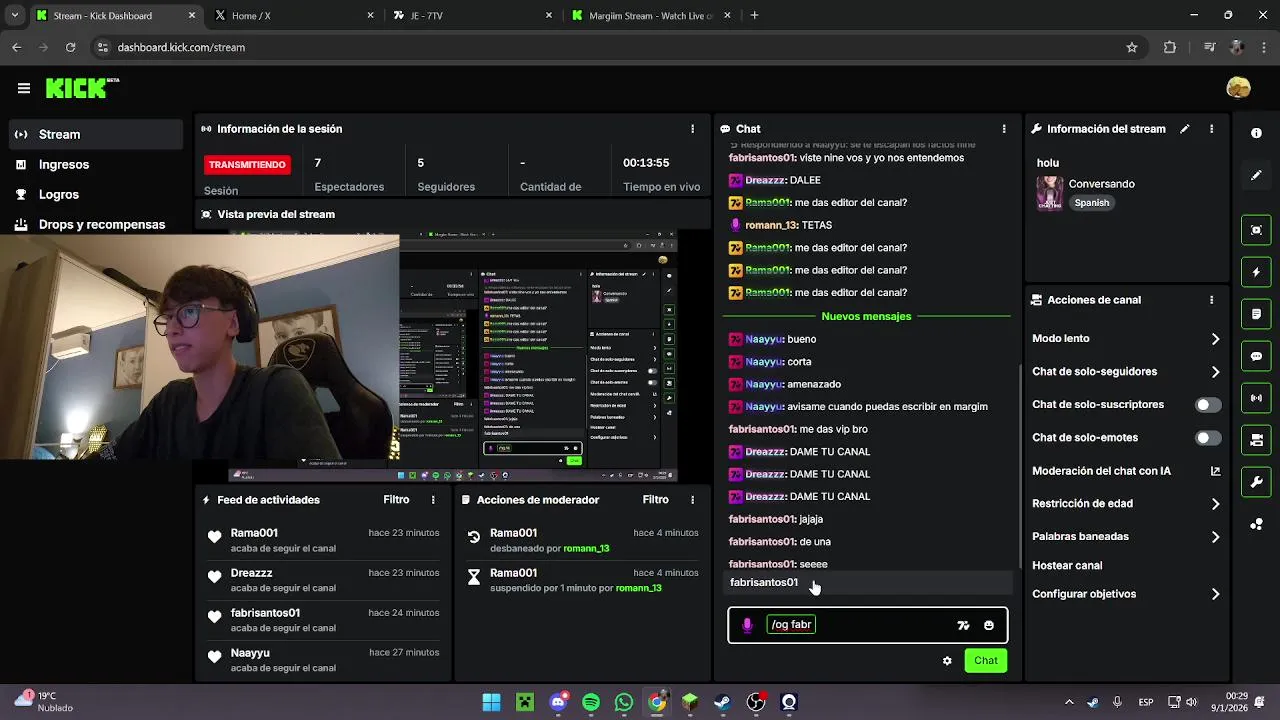Expand Modo lento settings
The width and height of the screenshot is (1280, 720).
pos(1126,339)
